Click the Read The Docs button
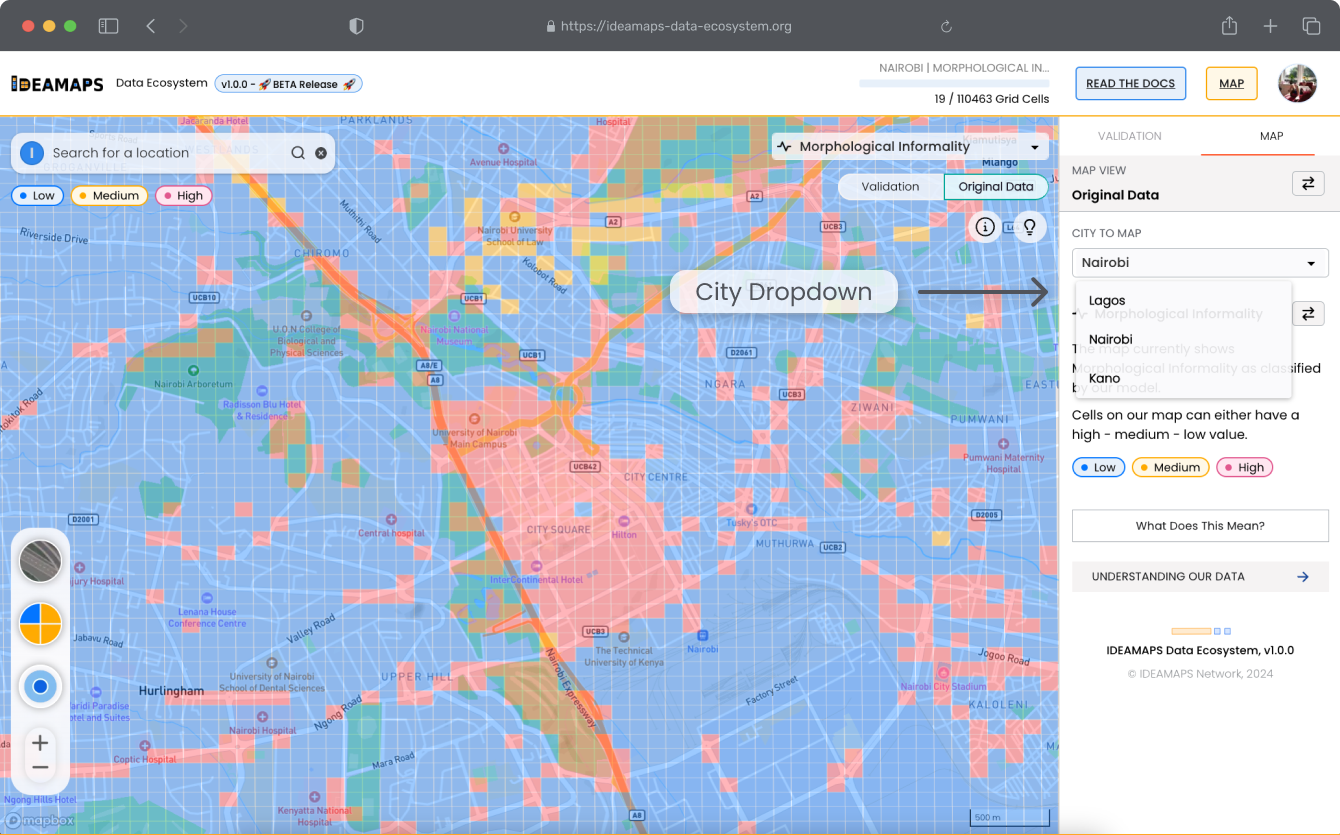 coord(1130,84)
